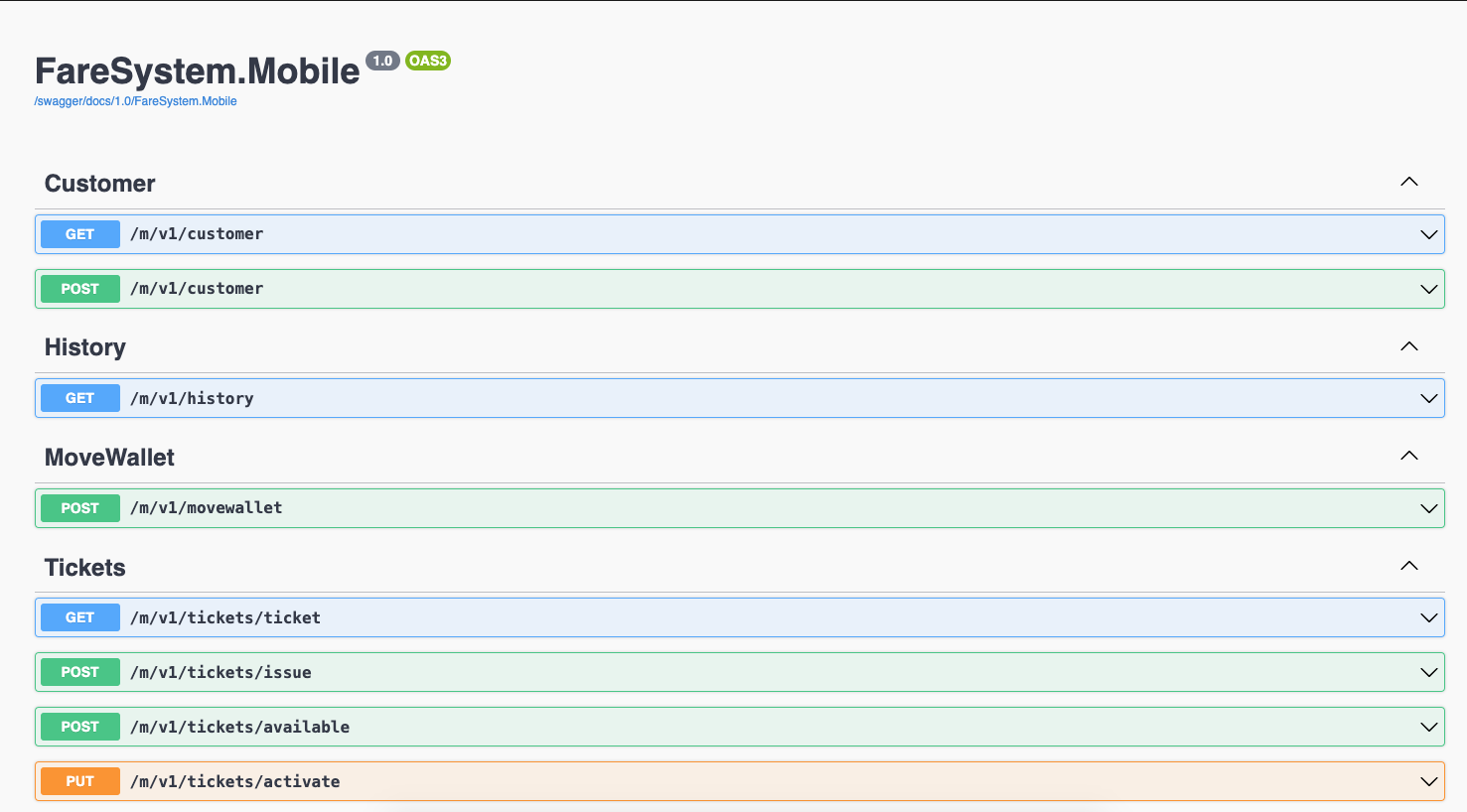Expand the /m/v1/movewallet endpoint details
This screenshot has width=1467, height=812.
point(1428,508)
